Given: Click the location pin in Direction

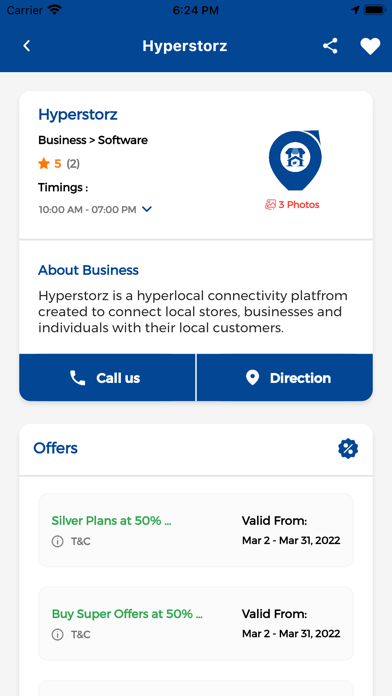Looking at the screenshot, I should (x=252, y=378).
